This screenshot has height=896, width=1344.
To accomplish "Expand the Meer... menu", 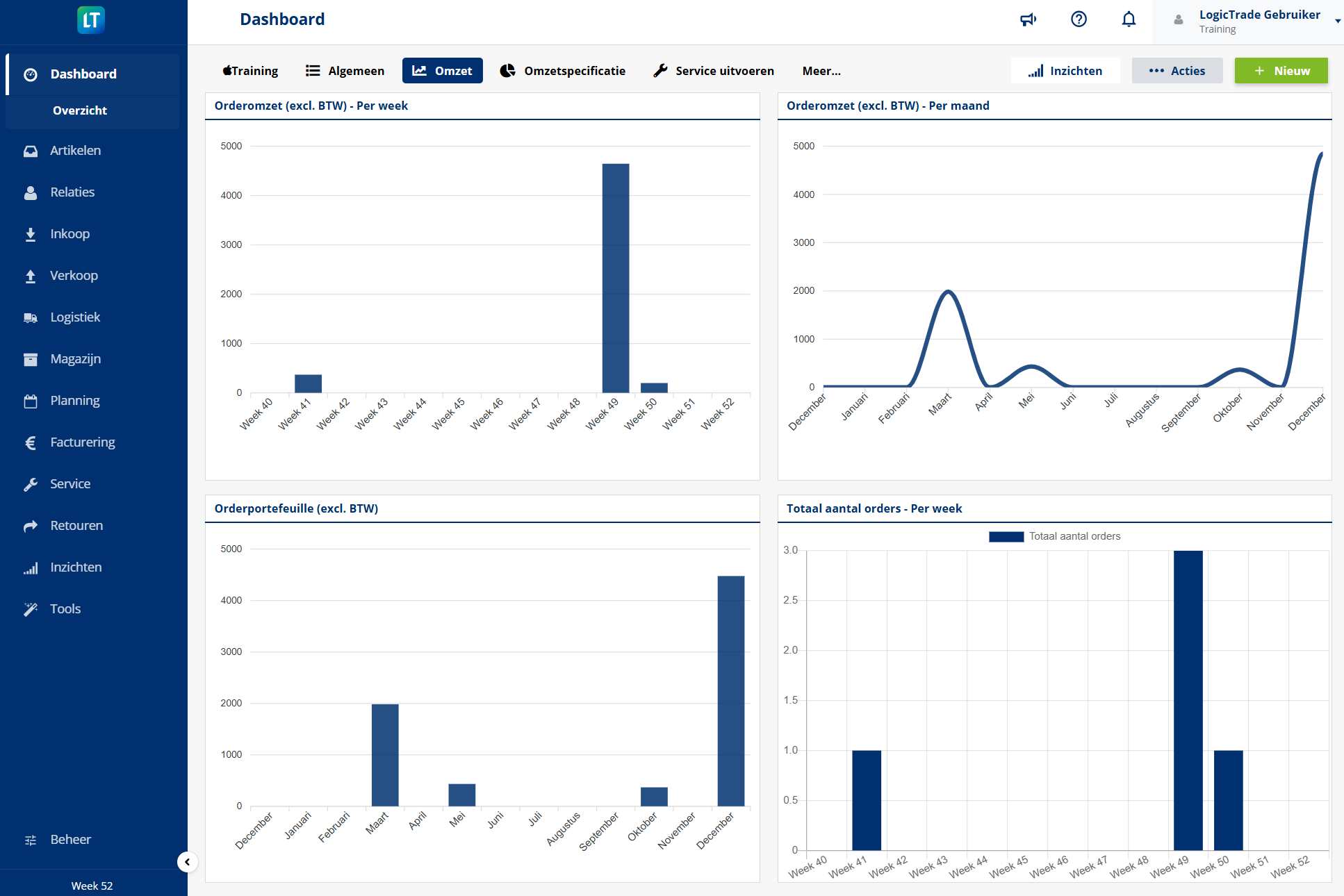I will point(821,70).
